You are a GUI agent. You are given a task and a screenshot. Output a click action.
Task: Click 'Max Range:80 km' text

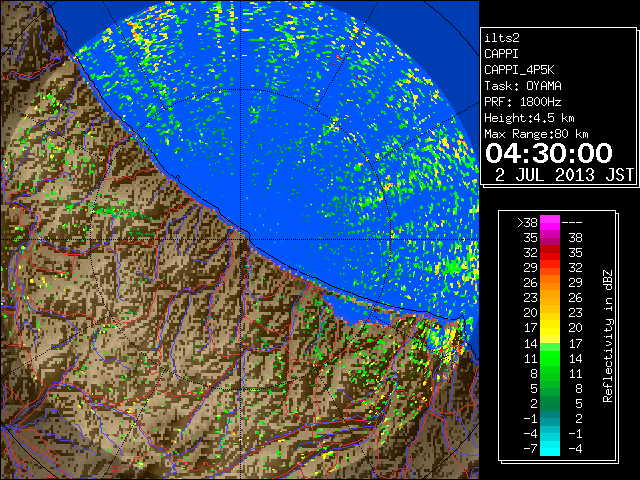point(536,134)
